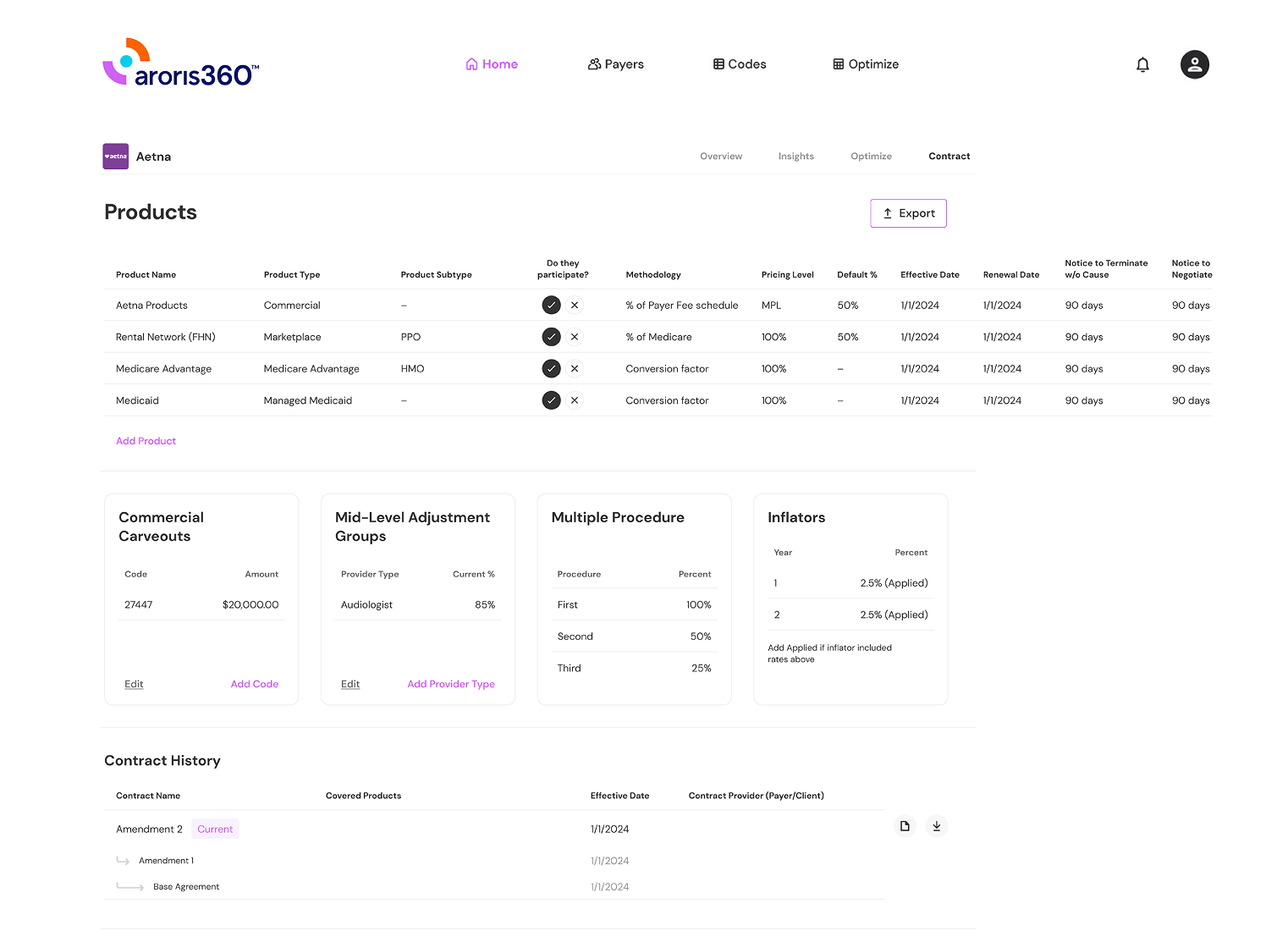
Task: Click the '% of Payer Fee schedule' cell
Action: (x=682, y=306)
